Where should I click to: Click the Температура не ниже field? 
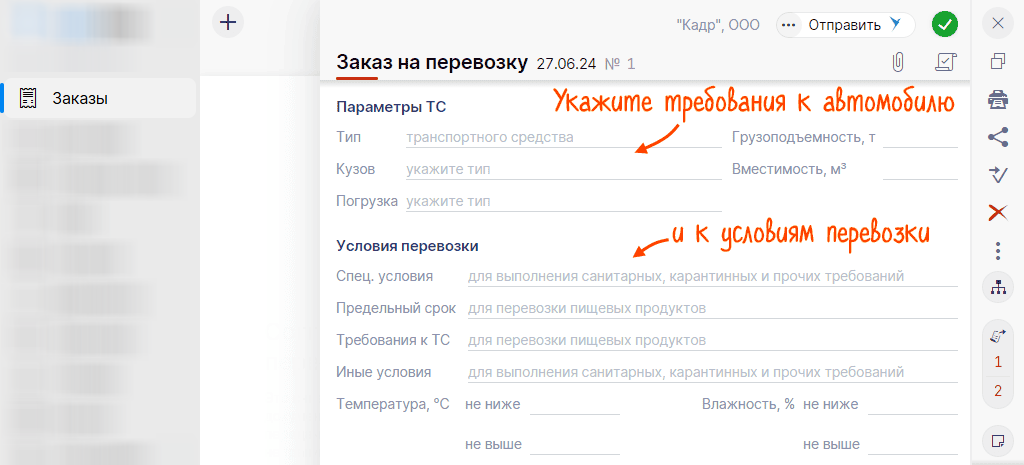pos(575,404)
